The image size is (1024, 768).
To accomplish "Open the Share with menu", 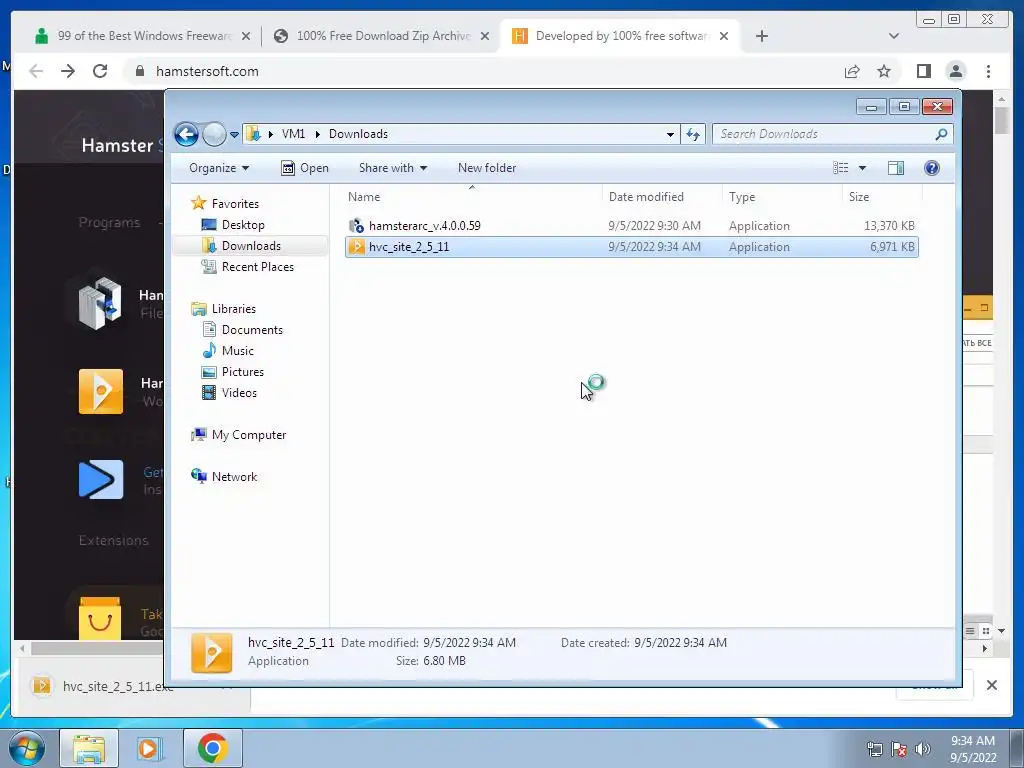I will (x=392, y=168).
